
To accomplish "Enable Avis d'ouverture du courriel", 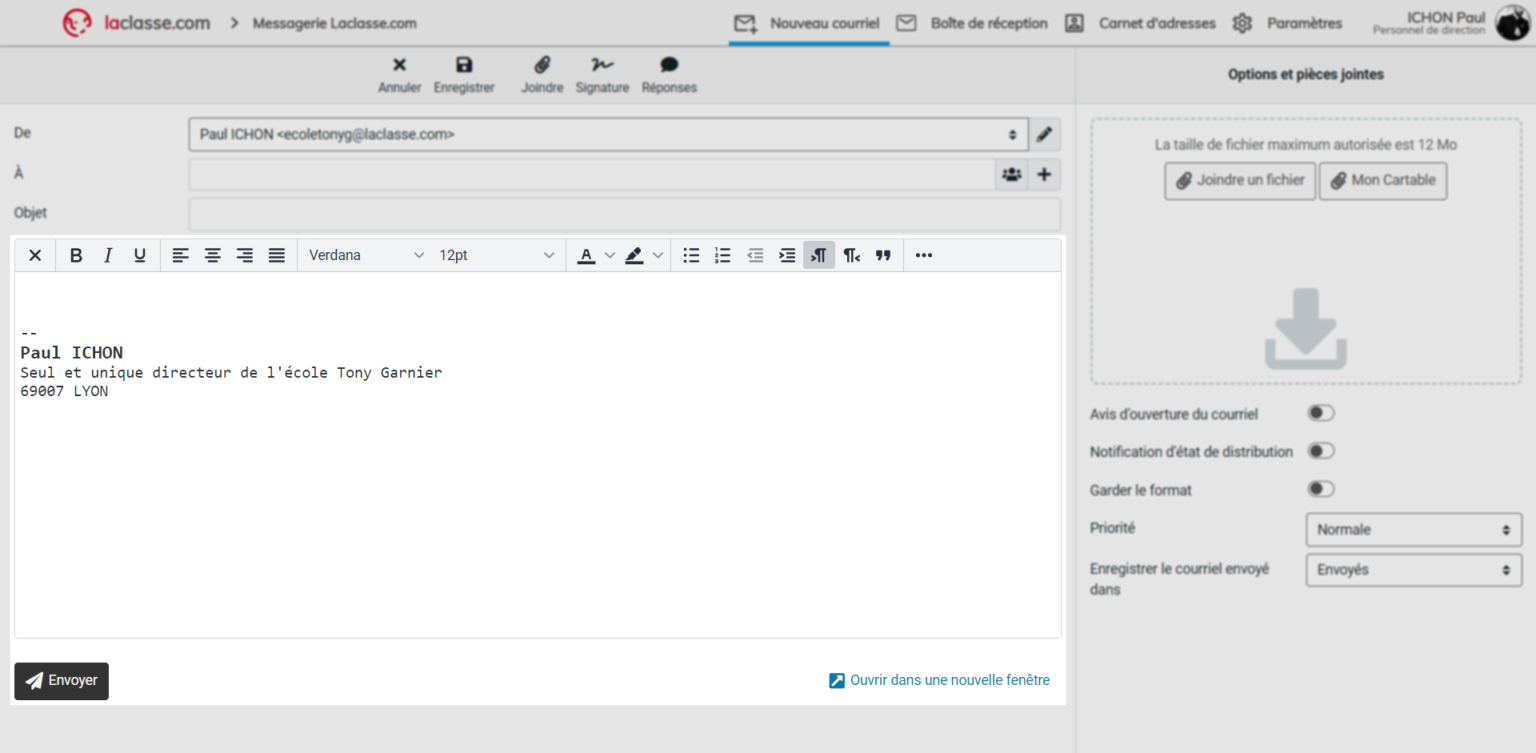I will point(1320,412).
